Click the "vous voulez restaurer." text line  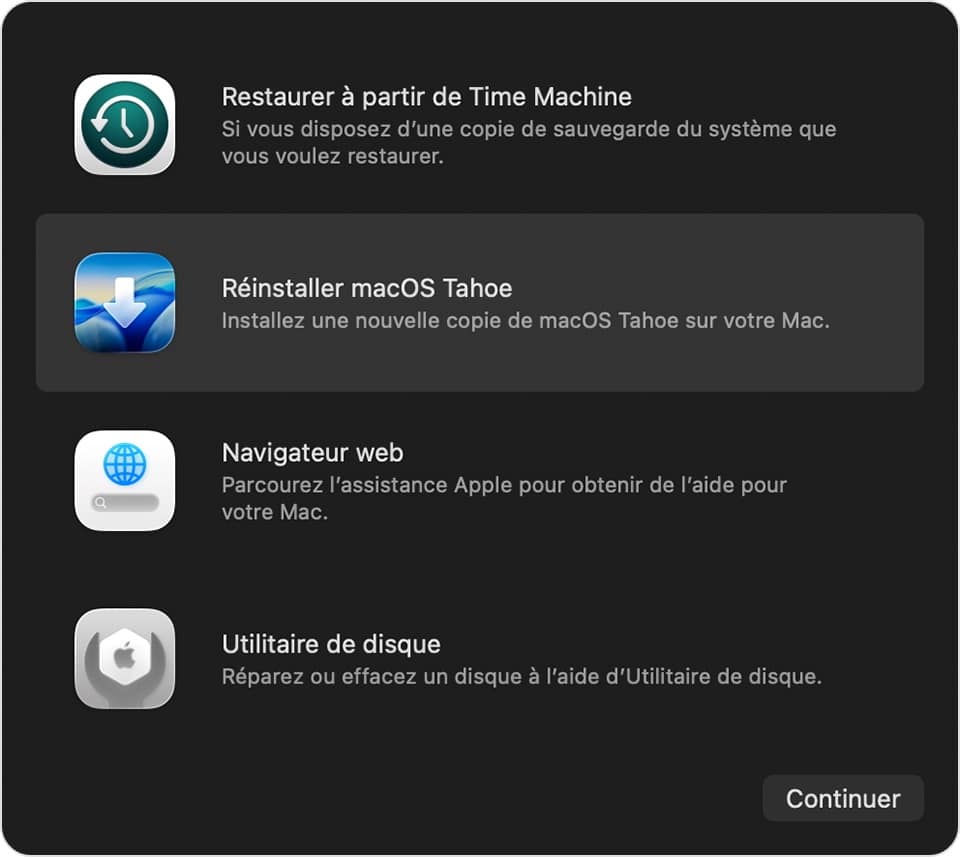click(x=332, y=157)
